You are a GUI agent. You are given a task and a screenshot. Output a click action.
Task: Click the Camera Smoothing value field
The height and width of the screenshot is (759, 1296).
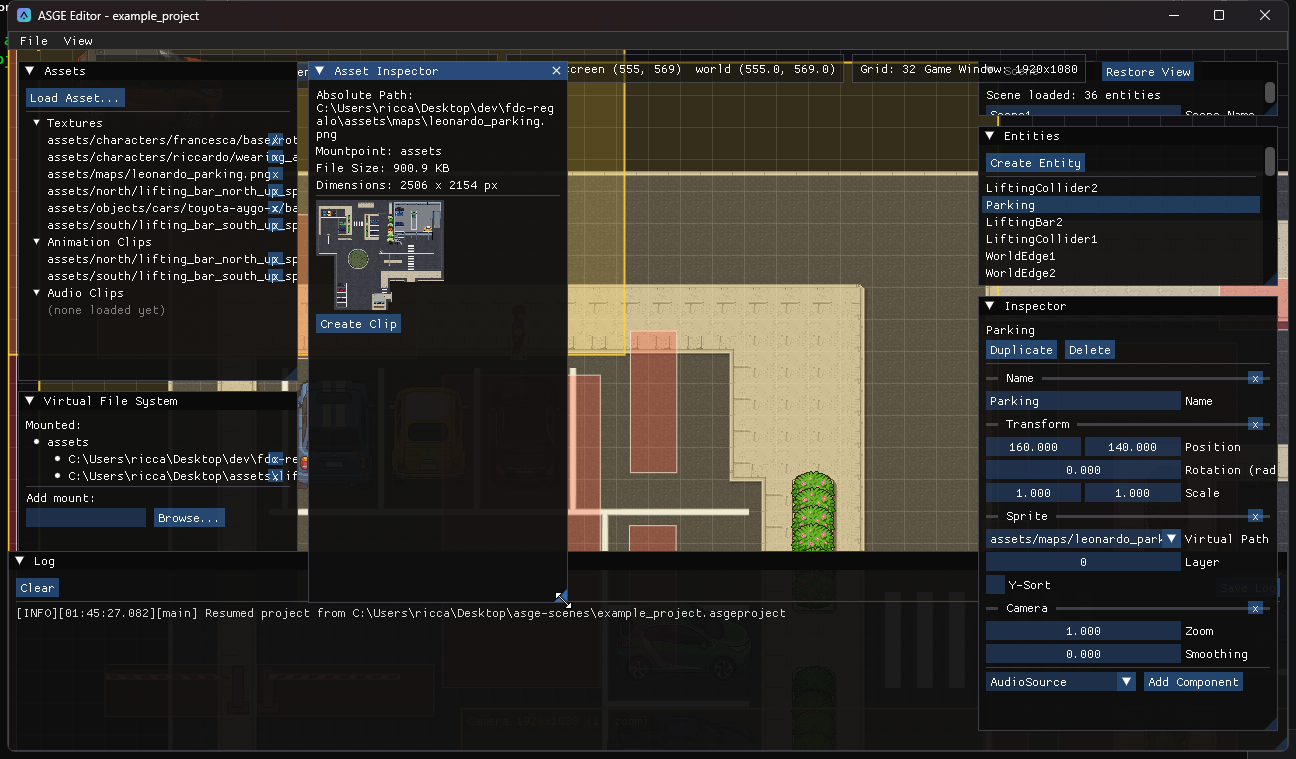[1083, 654]
